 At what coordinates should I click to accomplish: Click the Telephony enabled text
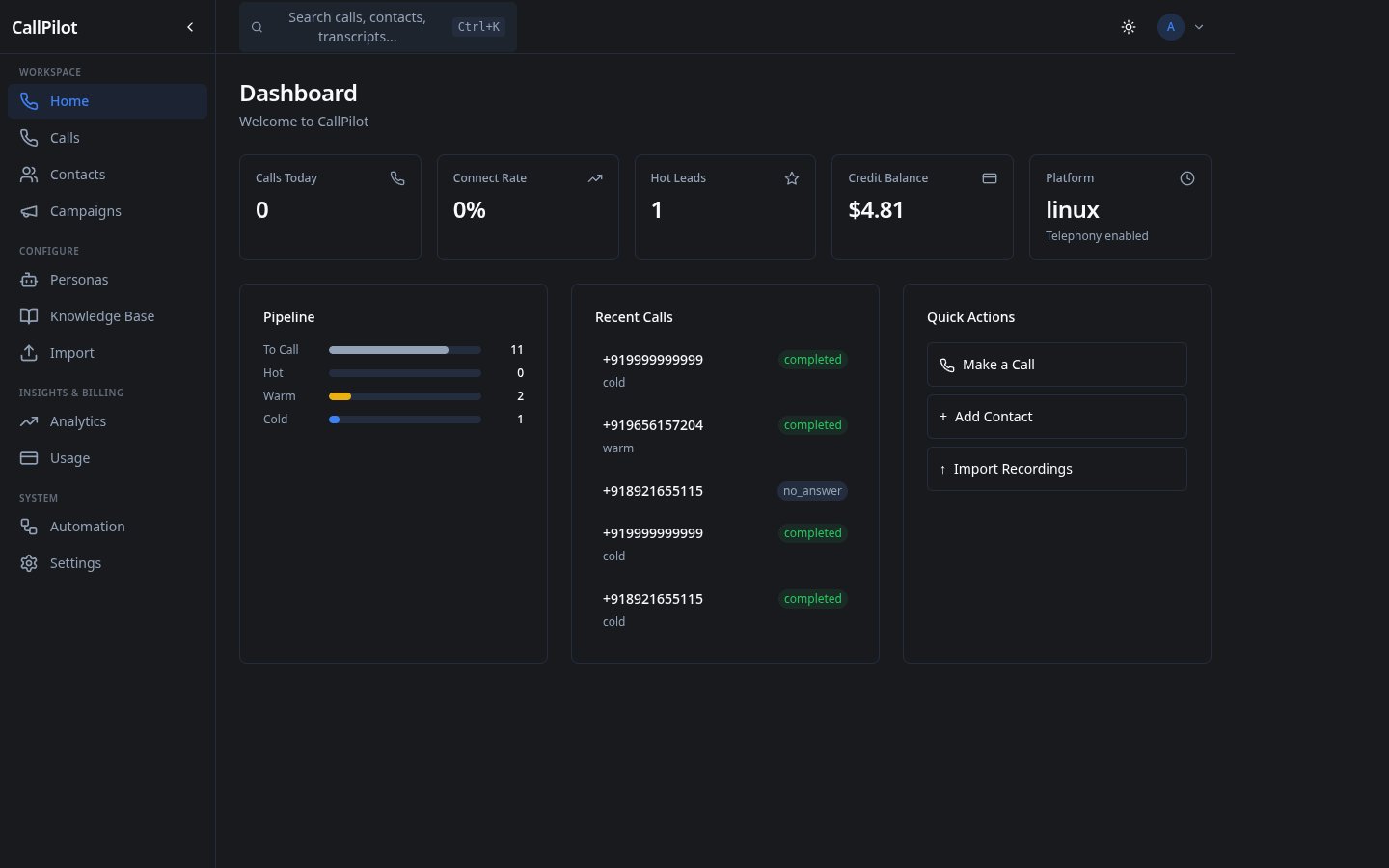pyautogui.click(x=1097, y=236)
